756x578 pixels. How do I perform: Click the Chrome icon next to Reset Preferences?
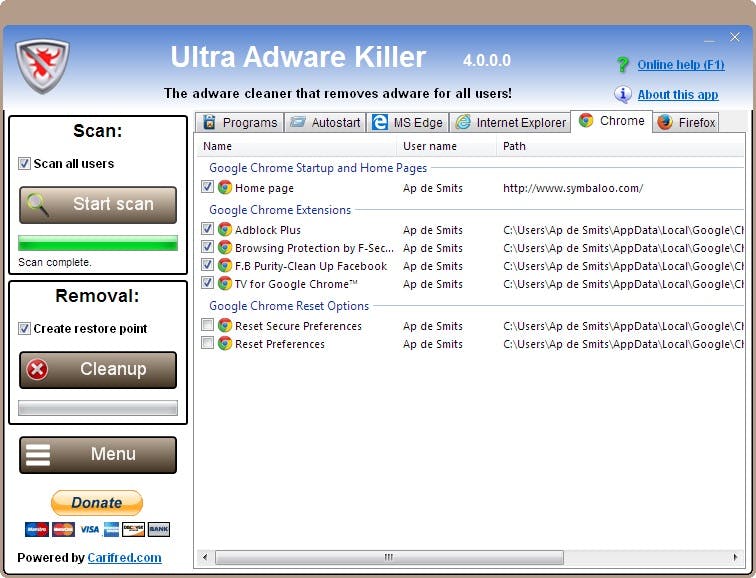tap(225, 343)
